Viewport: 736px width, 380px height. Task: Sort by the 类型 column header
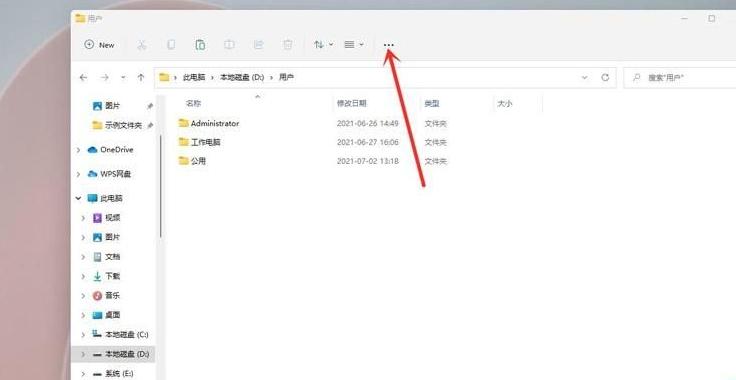click(432, 103)
